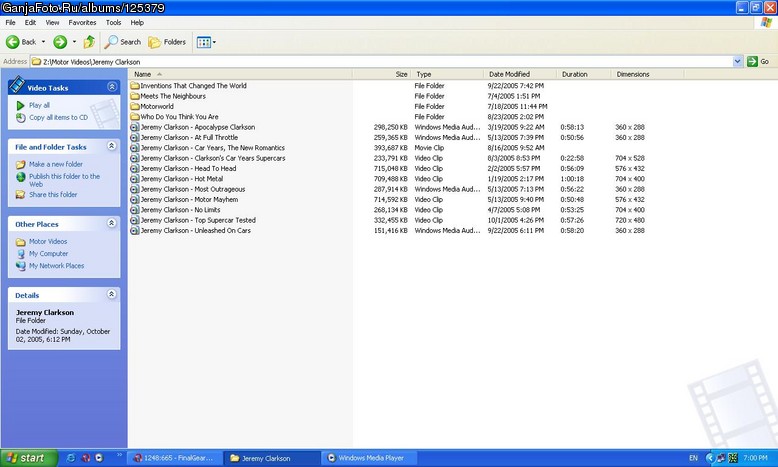The image size is (778, 467).
Task: Open the Favorites menu
Action: coord(82,22)
